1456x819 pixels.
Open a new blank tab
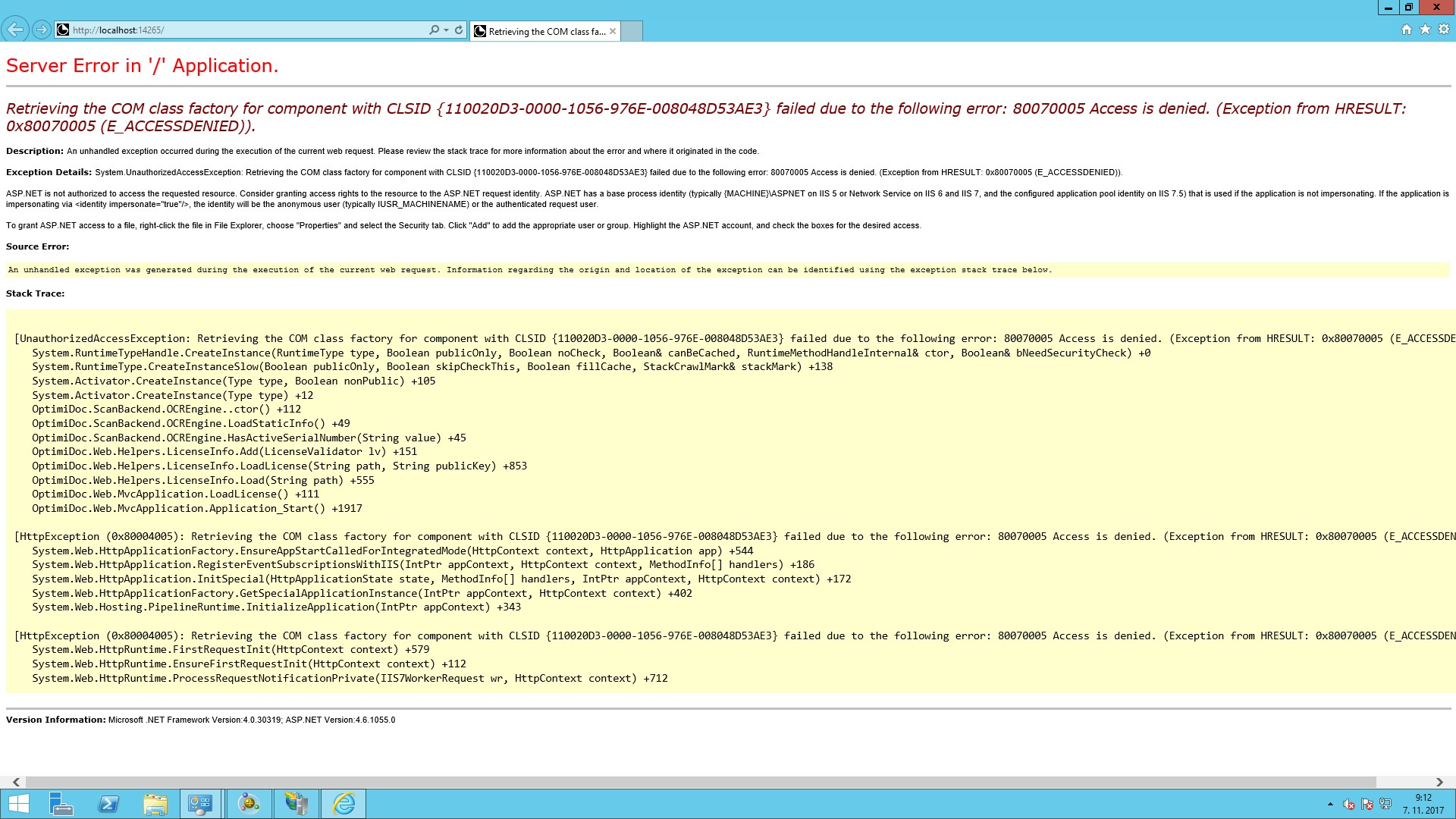[x=632, y=31]
